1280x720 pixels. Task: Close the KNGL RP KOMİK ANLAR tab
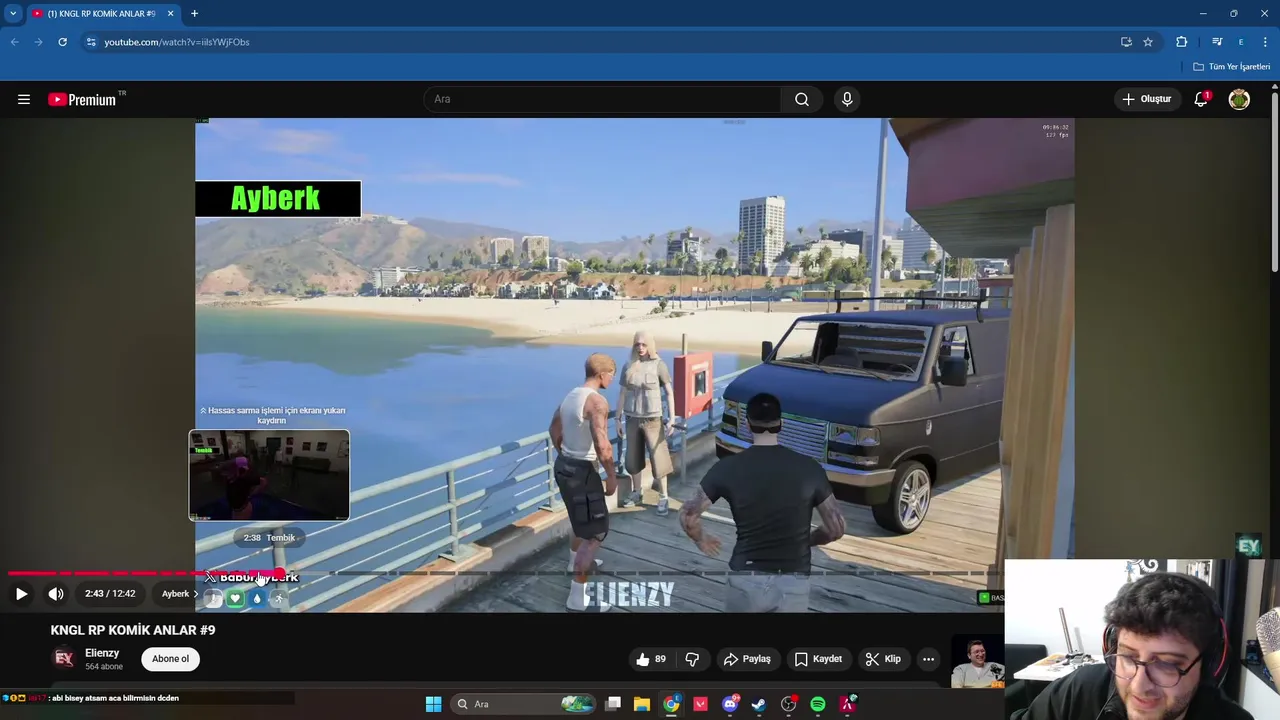tap(170, 14)
